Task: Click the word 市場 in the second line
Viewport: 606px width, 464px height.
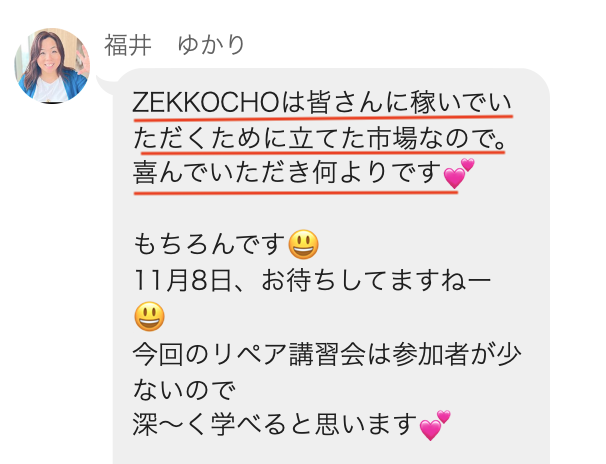Action: [392, 138]
